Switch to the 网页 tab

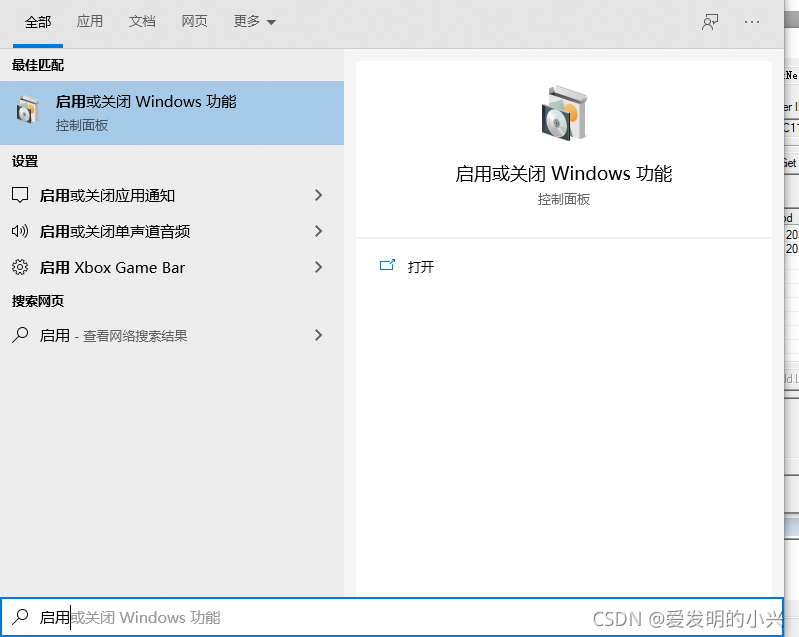[x=195, y=21]
